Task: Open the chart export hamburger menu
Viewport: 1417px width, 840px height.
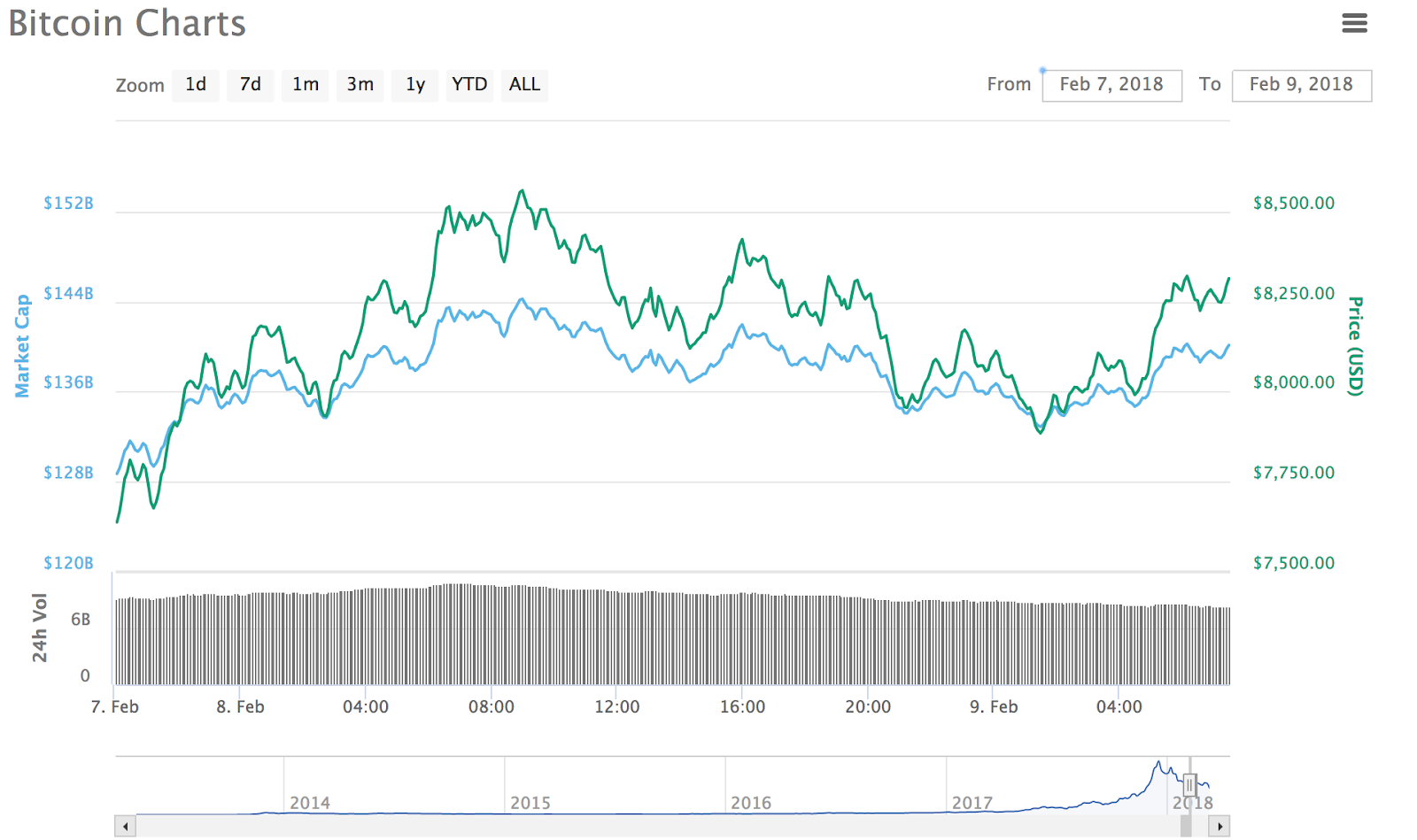Action: tap(1354, 23)
